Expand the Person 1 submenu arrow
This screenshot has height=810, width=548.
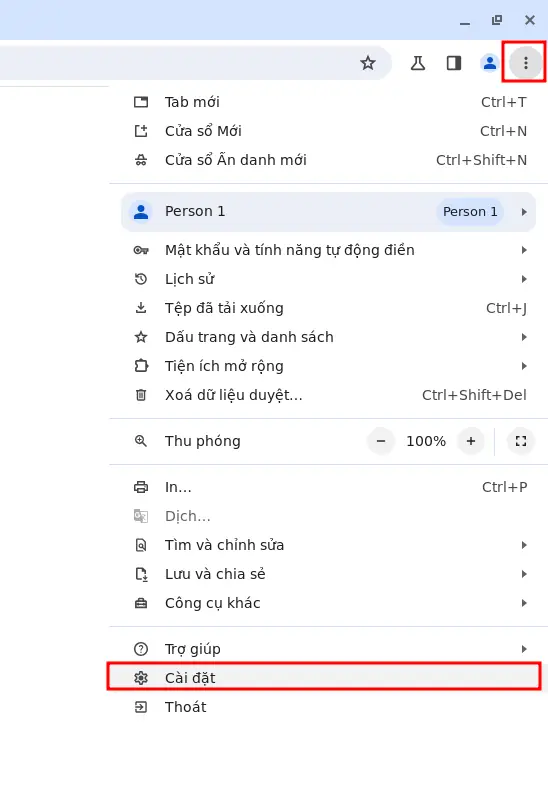524,212
